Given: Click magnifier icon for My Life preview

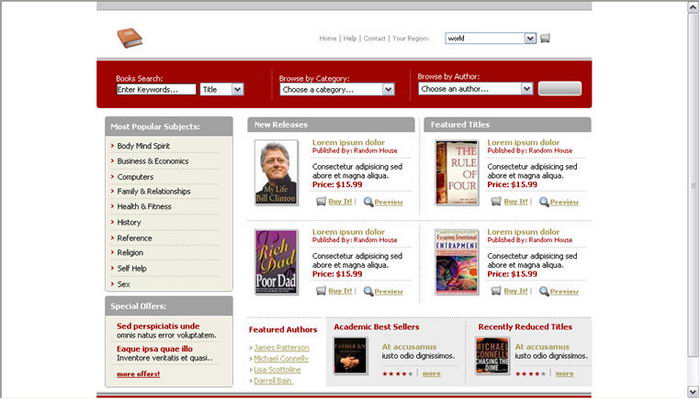Looking at the screenshot, I should click(x=368, y=202).
